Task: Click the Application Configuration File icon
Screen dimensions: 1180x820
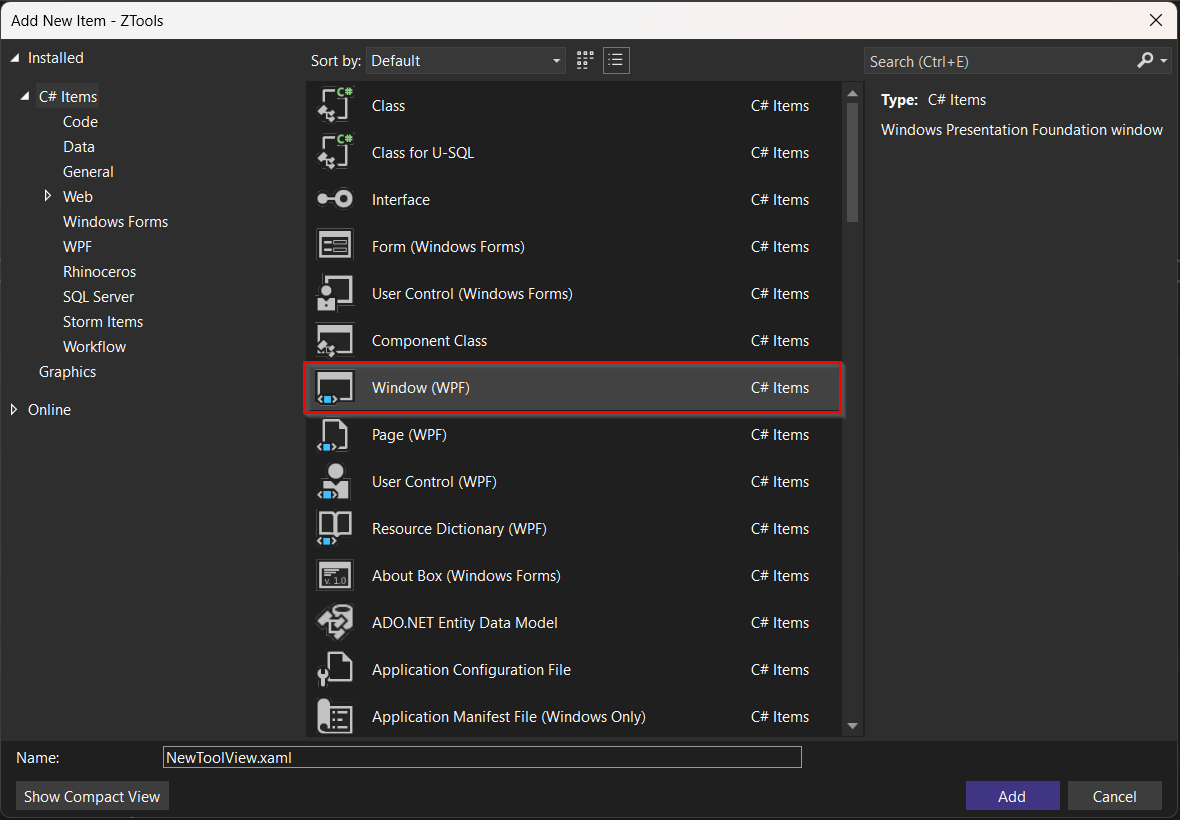Action: (335, 670)
